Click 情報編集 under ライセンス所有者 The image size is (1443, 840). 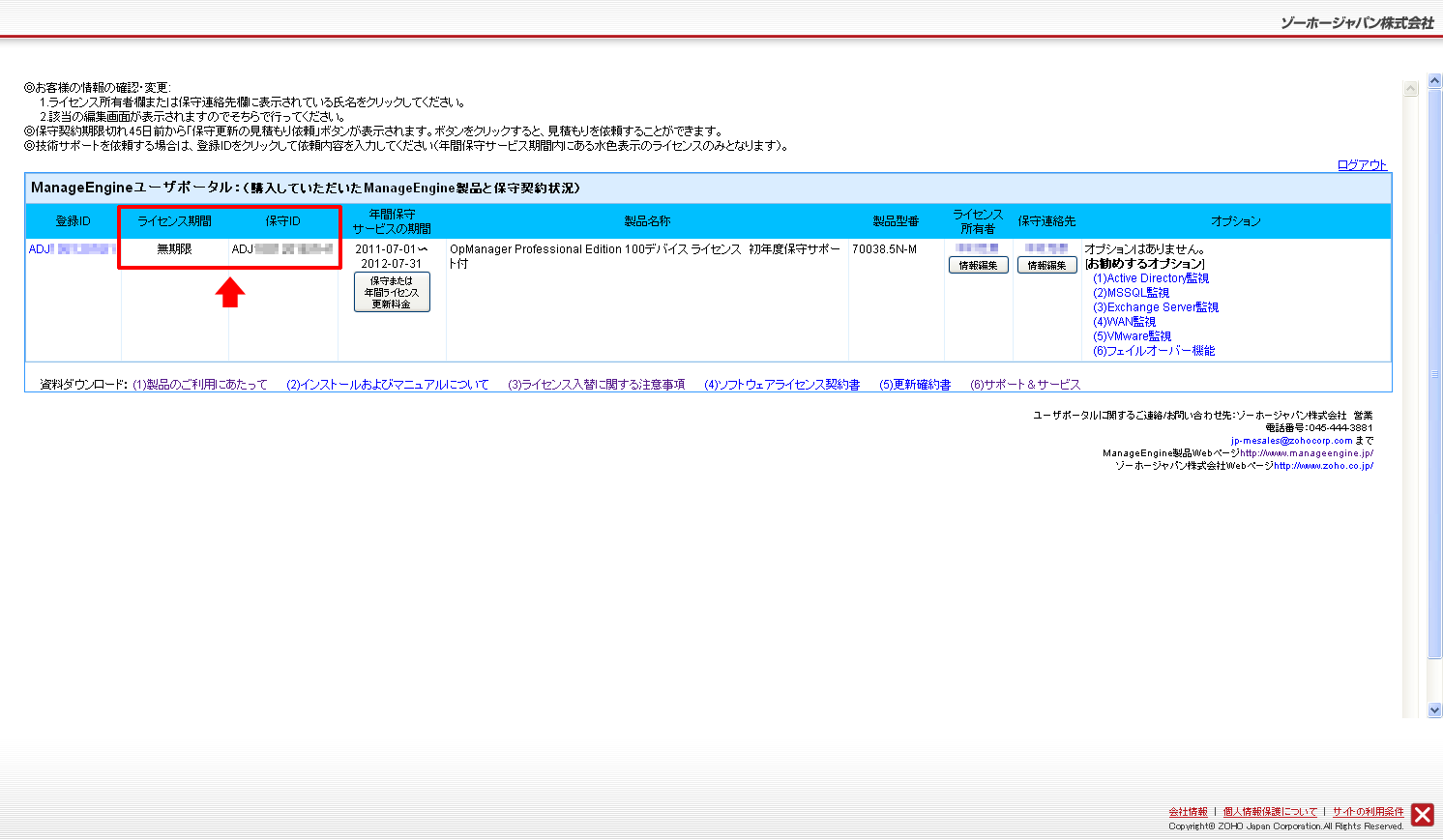[978, 266]
